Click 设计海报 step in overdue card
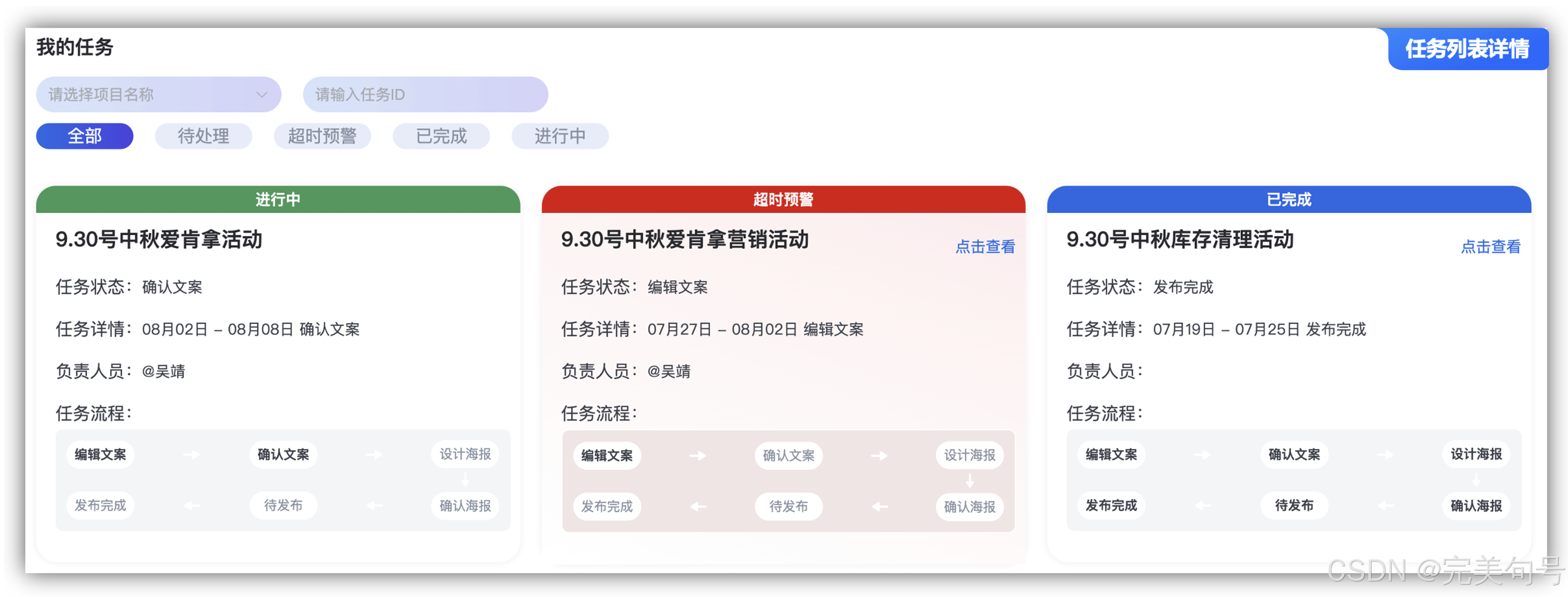Screen dimensions: 1568x597 coord(969,455)
